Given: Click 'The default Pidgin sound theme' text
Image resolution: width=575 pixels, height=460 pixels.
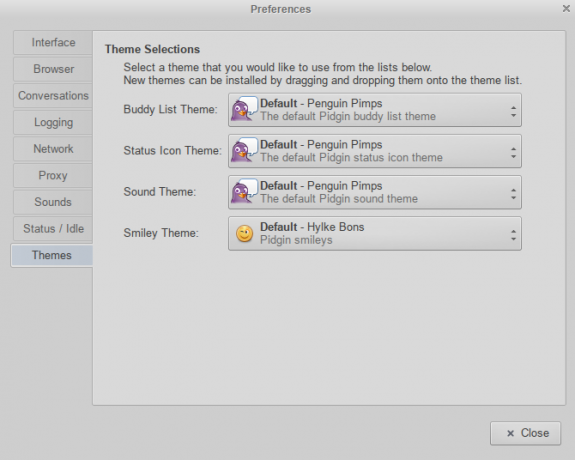Looking at the screenshot, I should [339, 198].
